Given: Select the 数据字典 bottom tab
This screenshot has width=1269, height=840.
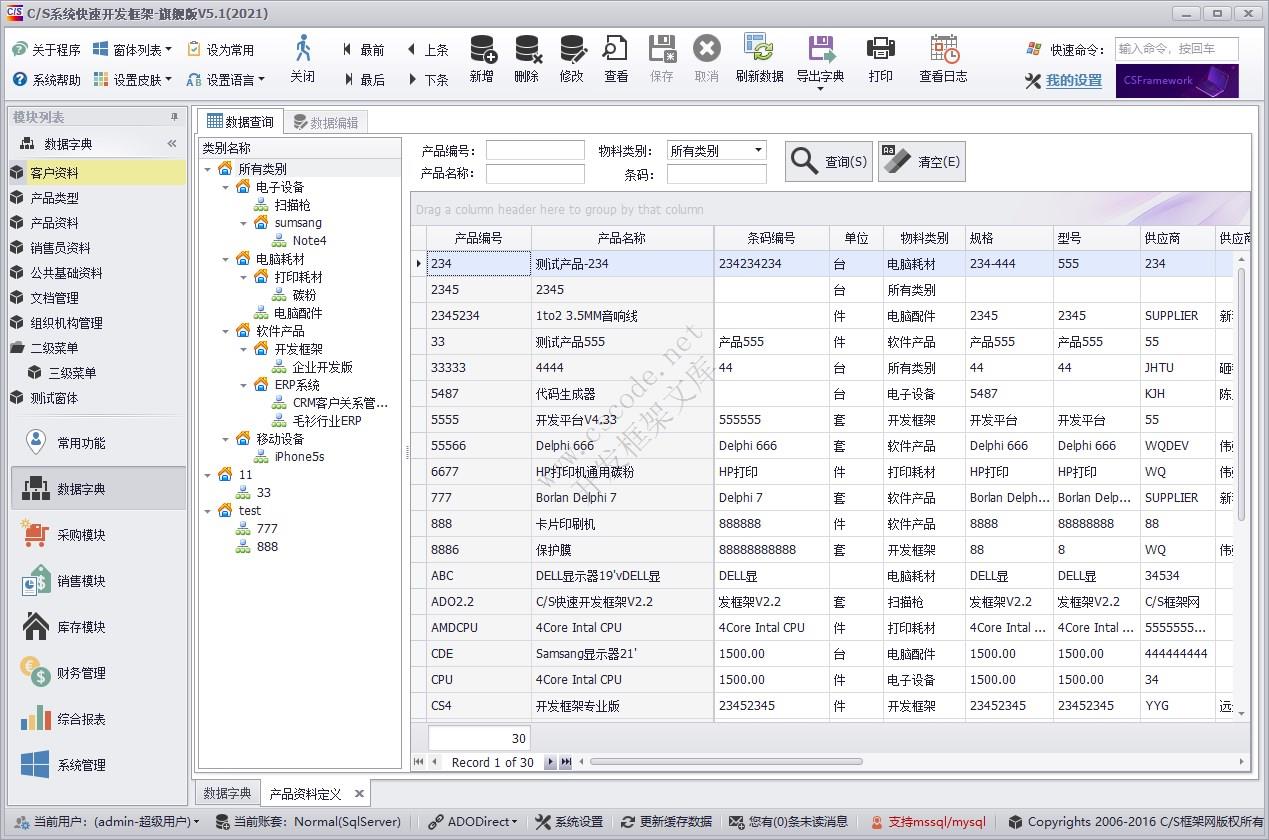Looking at the screenshot, I should 227,793.
